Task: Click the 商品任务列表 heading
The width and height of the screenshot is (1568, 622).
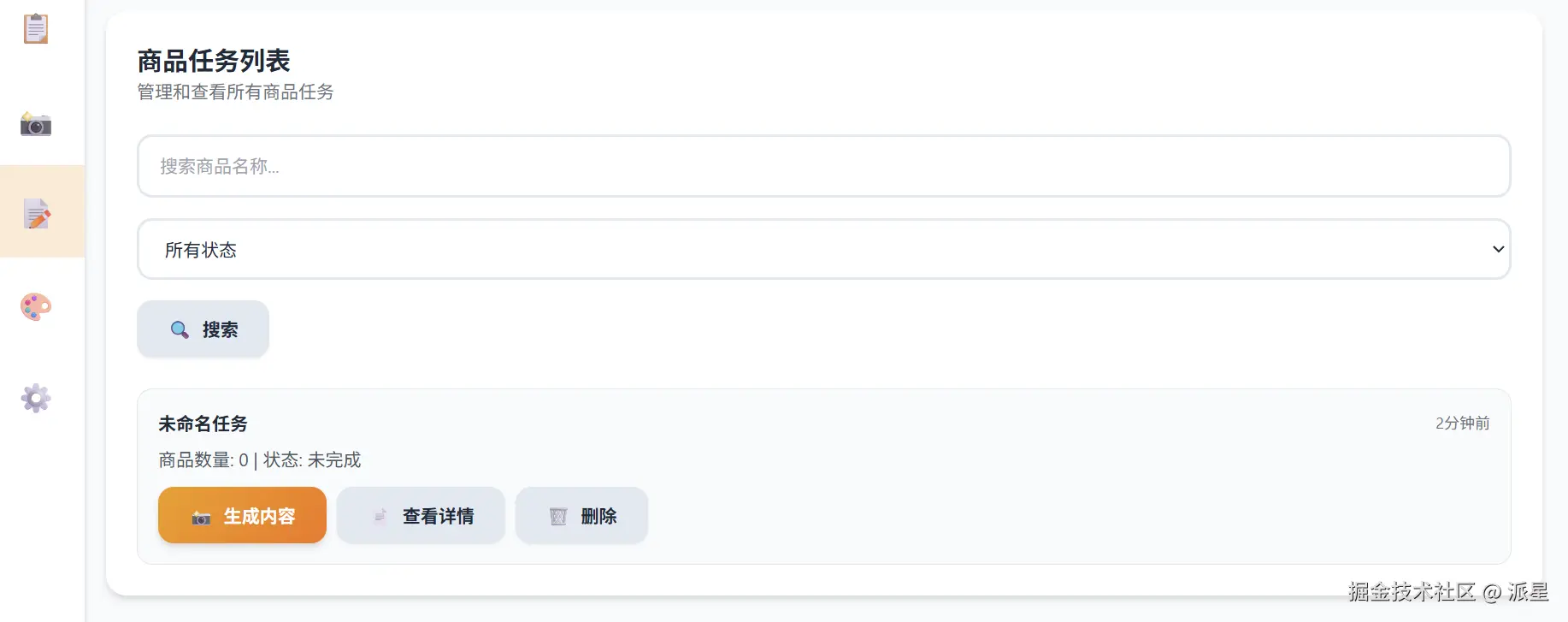Action: 214,61
